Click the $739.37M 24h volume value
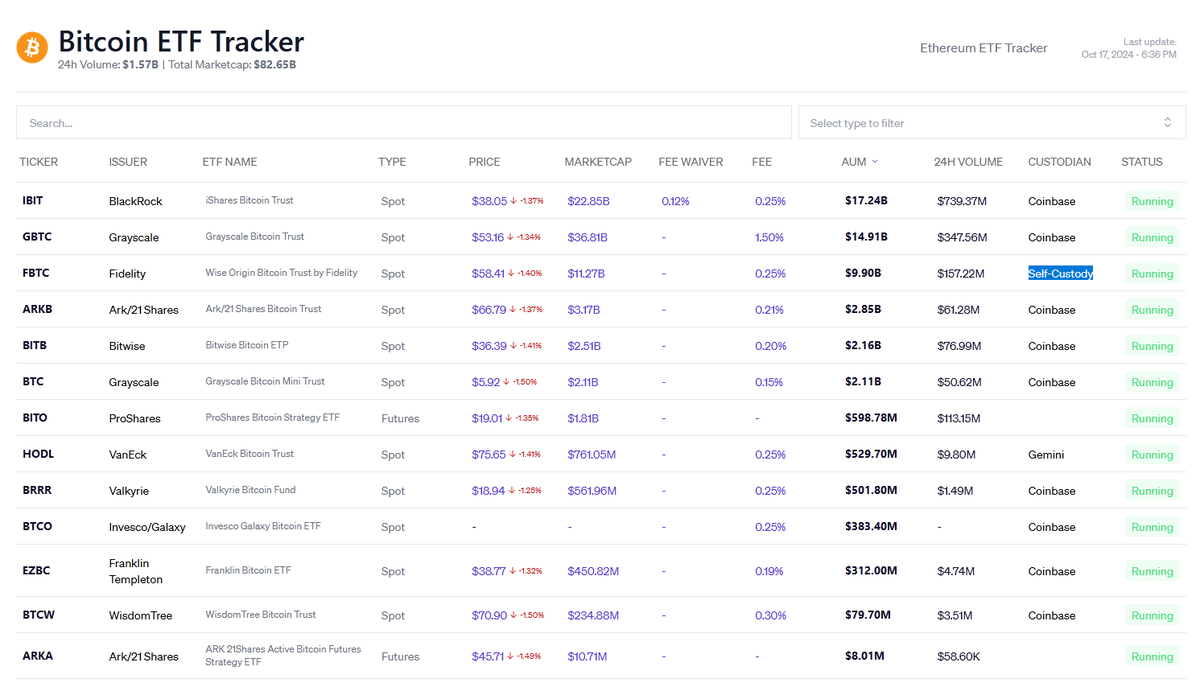1200x683 pixels. 962,201
